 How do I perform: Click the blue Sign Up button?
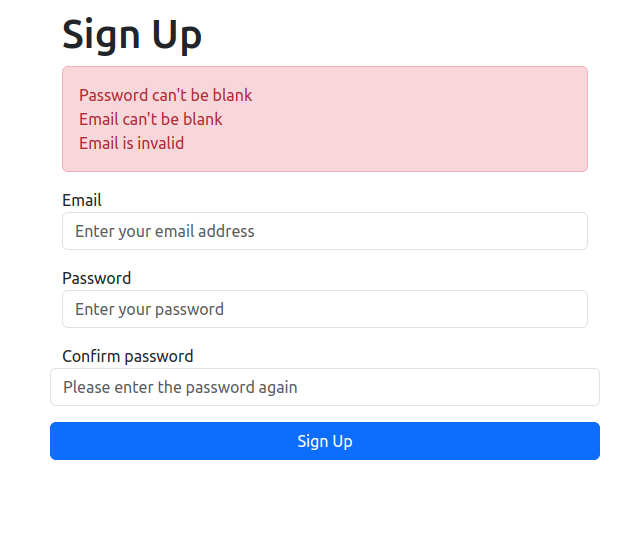[x=324, y=441]
